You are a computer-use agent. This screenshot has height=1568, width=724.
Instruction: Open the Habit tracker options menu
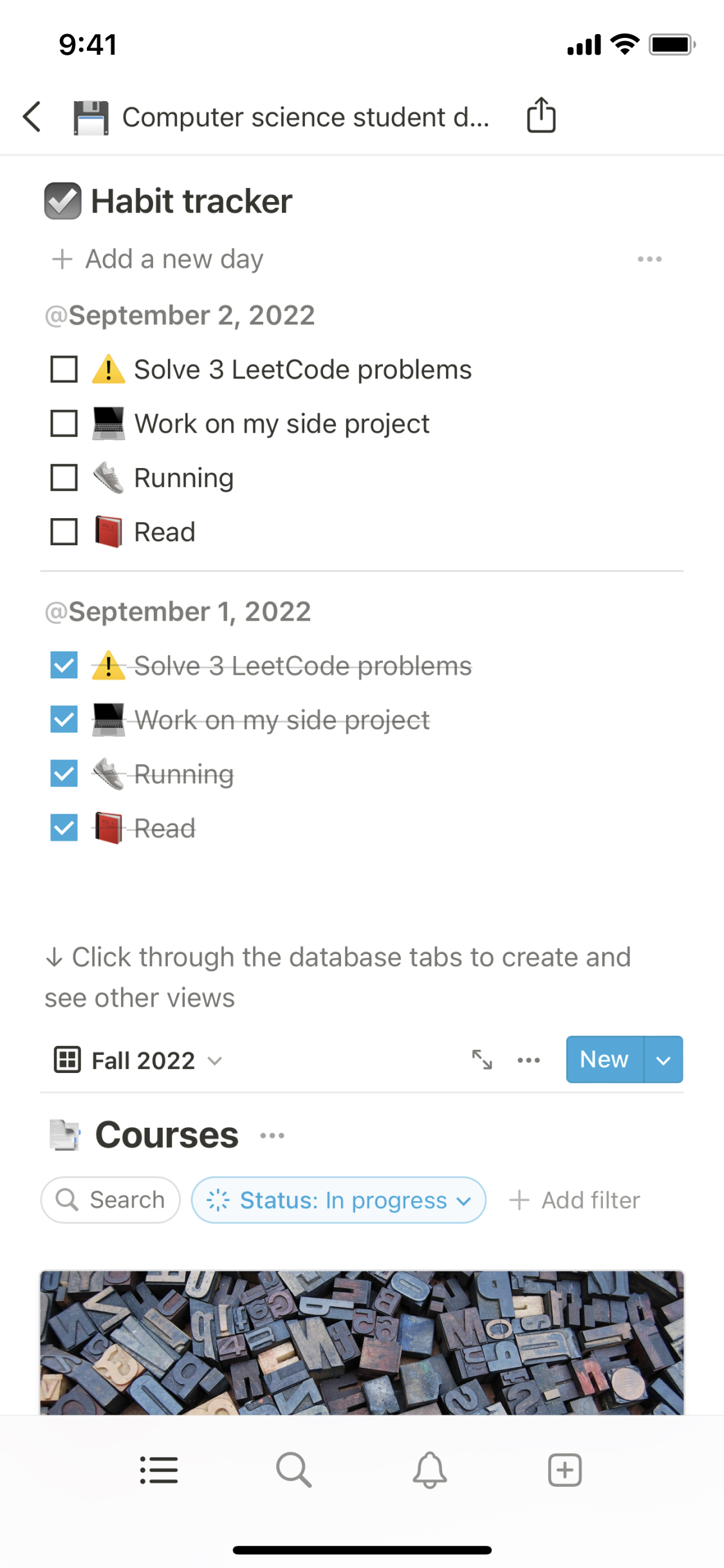649,259
